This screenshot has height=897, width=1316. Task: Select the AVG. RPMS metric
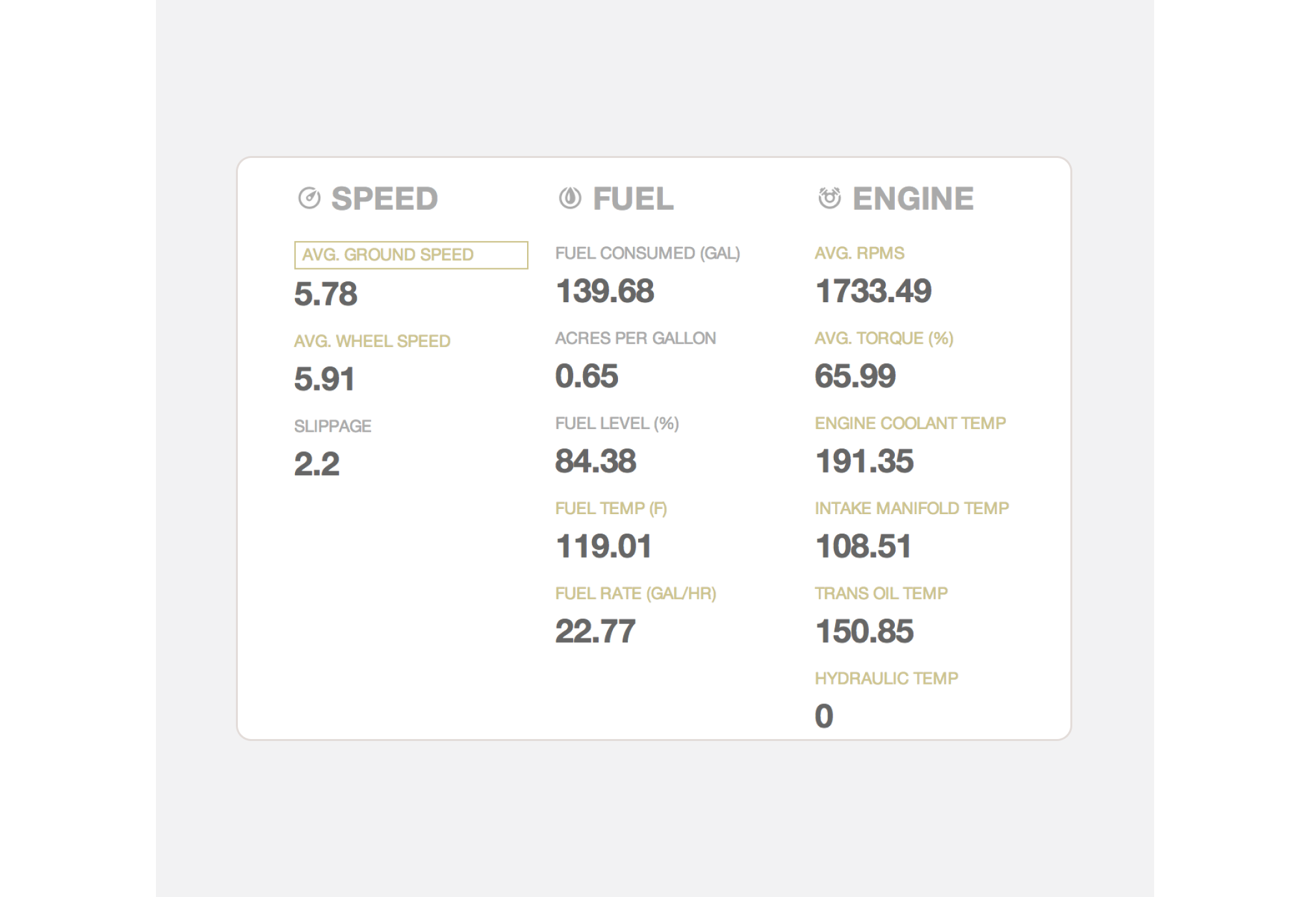click(x=859, y=253)
